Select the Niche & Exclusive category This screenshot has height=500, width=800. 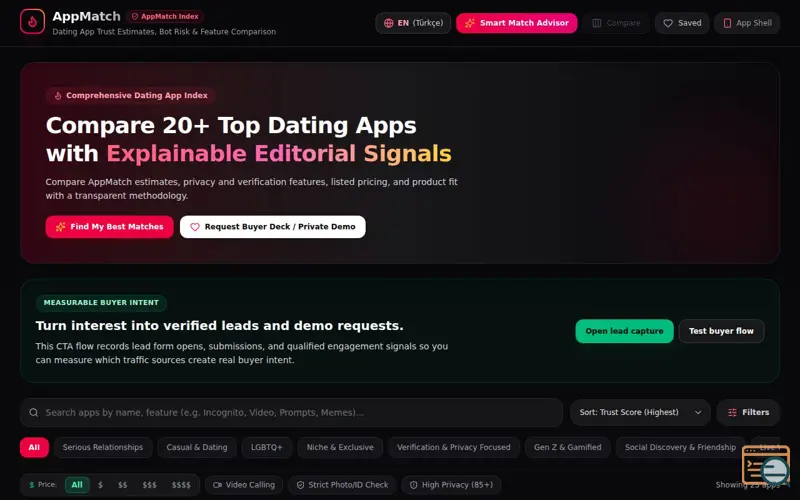340,447
